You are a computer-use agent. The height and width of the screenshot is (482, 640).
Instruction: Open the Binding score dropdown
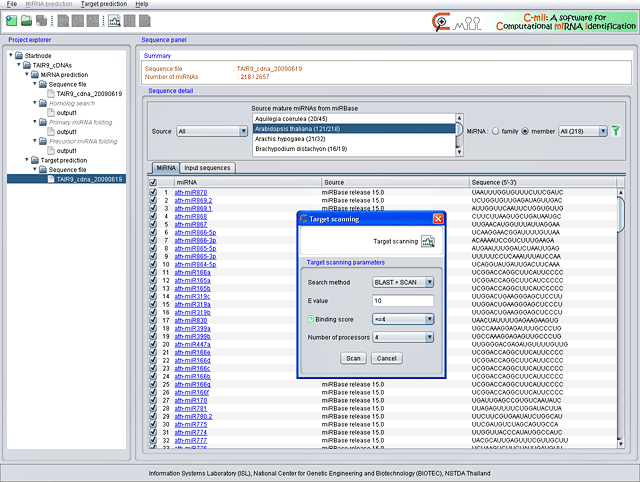point(402,319)
